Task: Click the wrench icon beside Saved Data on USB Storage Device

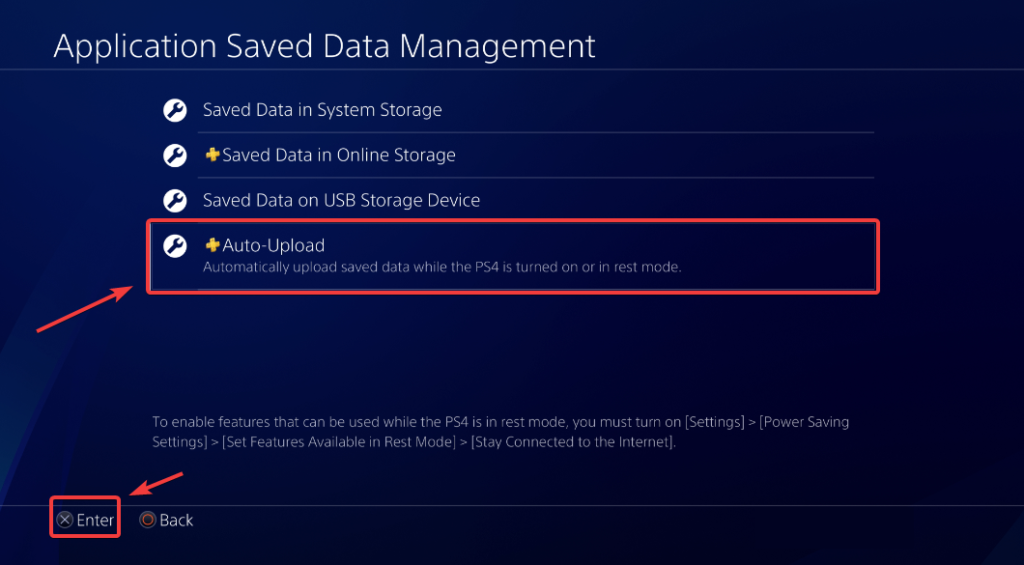Action: 175,201
